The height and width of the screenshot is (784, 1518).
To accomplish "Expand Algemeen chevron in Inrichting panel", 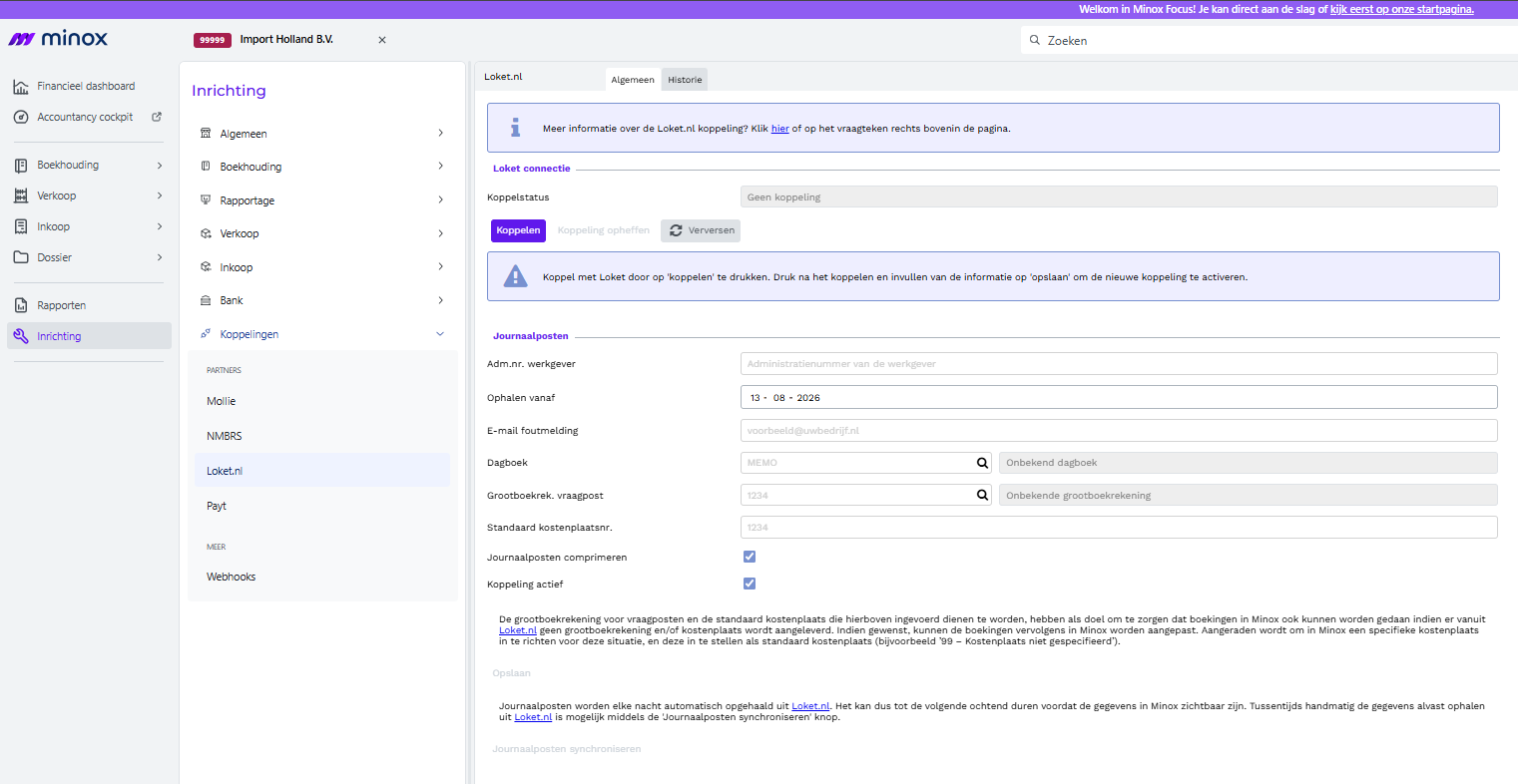I will [x=441, y=133].
